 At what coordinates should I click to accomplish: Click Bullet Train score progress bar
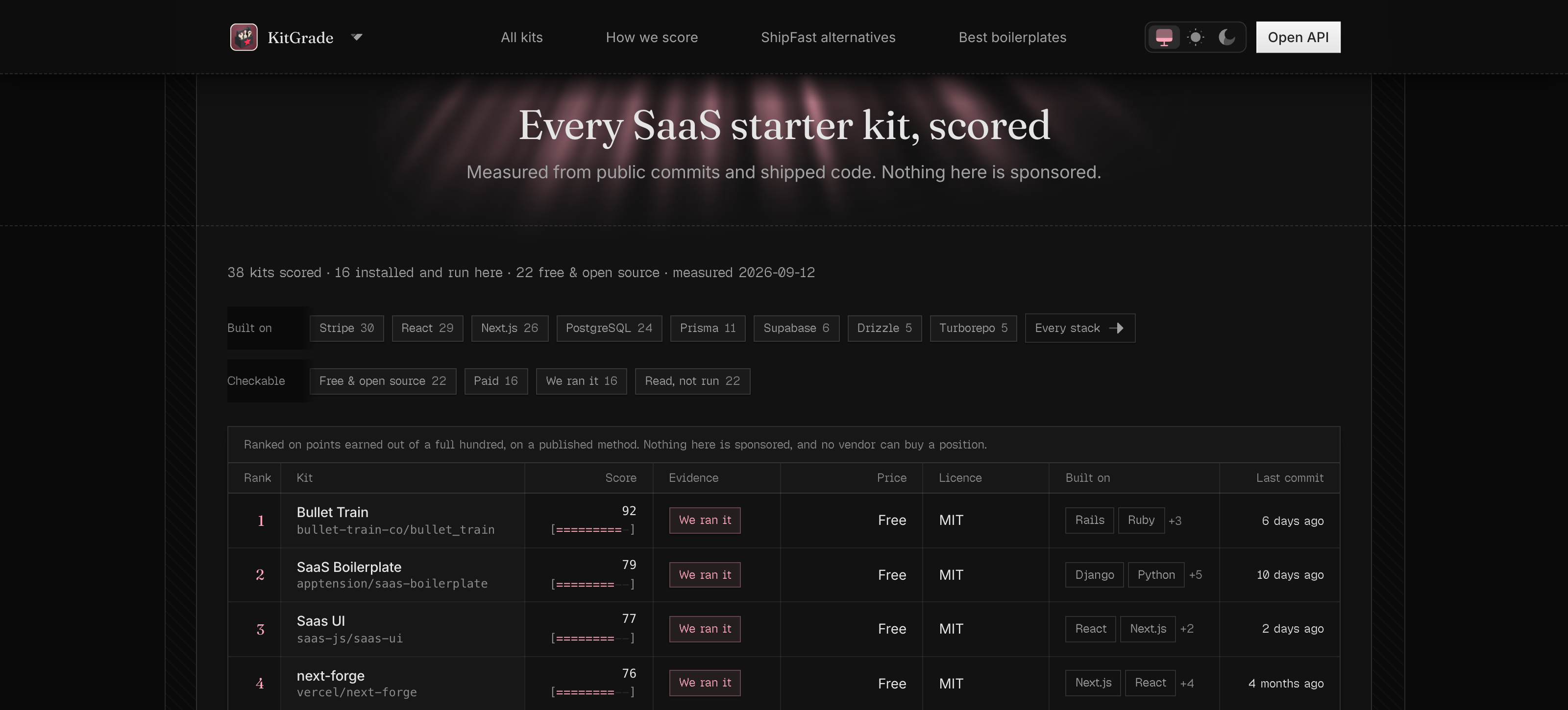coord(593,529)
